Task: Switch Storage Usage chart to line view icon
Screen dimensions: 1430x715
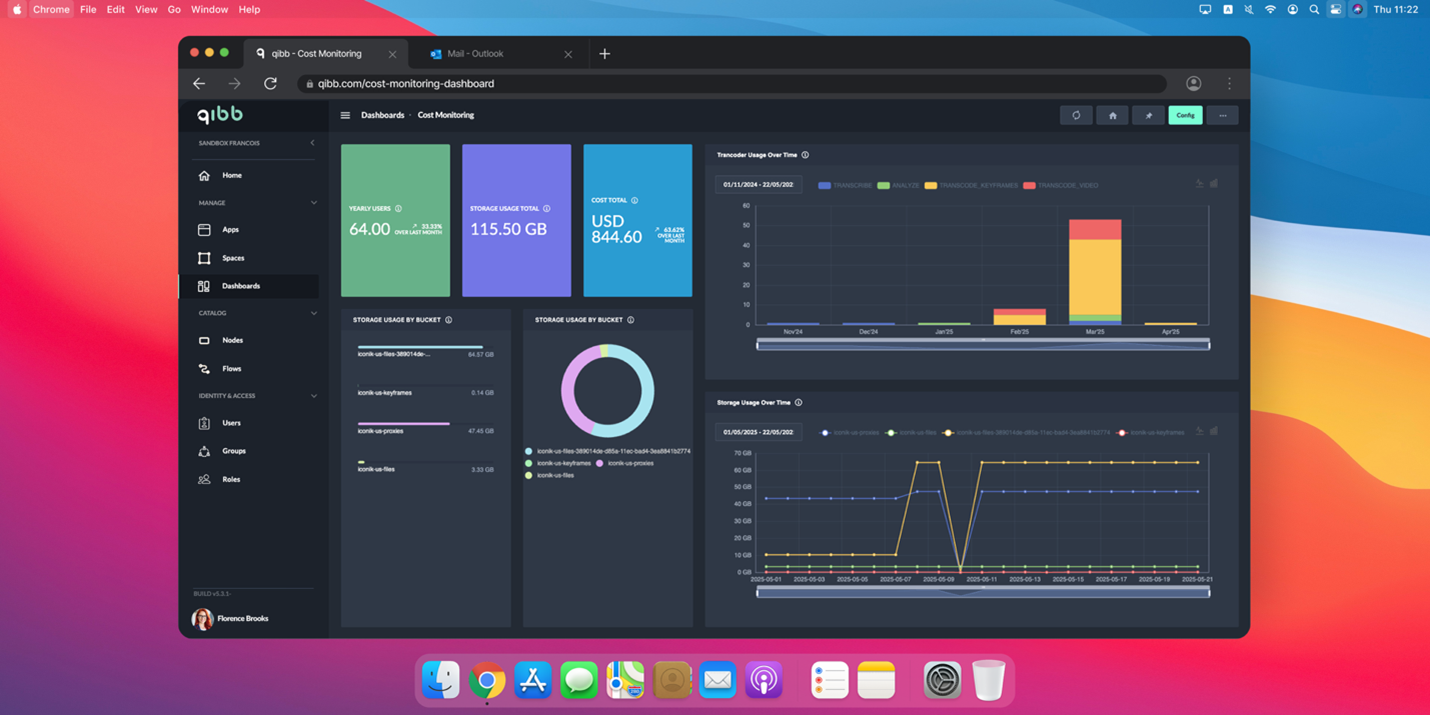Action: pyautogui.click(x=1199, y=432)
